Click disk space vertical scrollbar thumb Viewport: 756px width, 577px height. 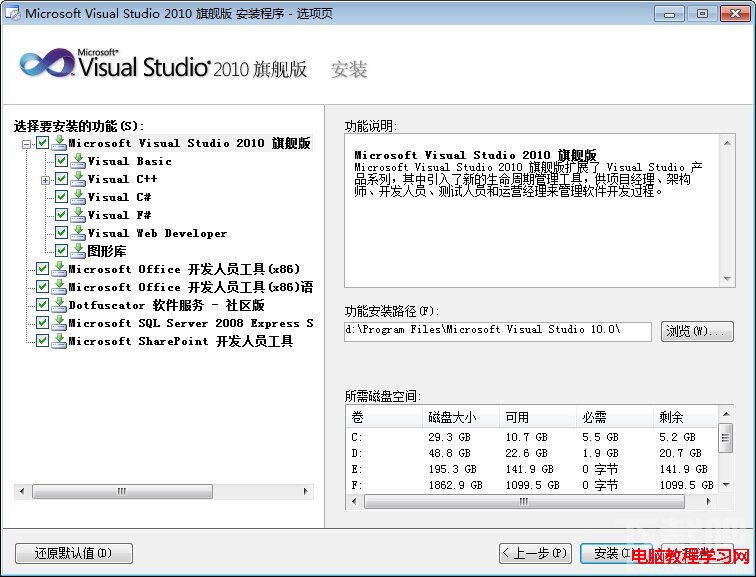tap(725, 438)
